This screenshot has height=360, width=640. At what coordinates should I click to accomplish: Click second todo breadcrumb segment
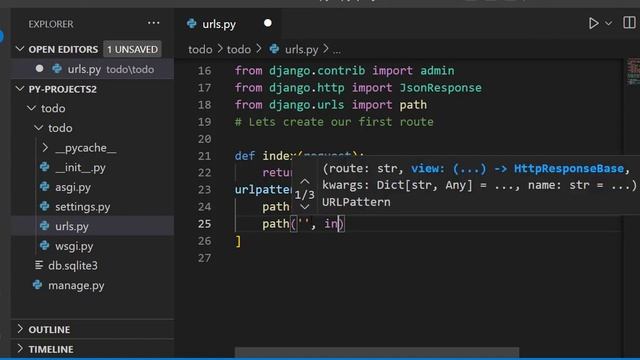tap(239, 49)
